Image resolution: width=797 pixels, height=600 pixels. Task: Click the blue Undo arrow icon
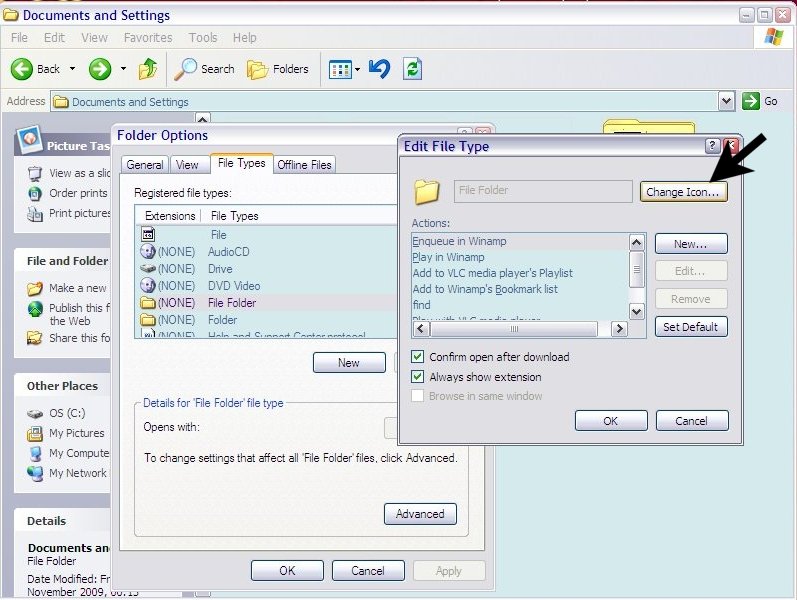(380, 69)
